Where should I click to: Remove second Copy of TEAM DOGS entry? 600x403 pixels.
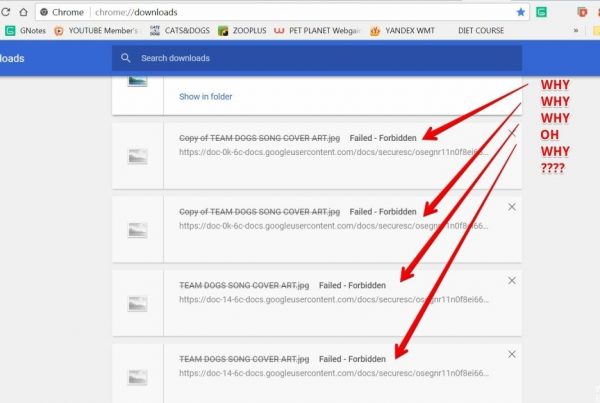tap(512, 207)
